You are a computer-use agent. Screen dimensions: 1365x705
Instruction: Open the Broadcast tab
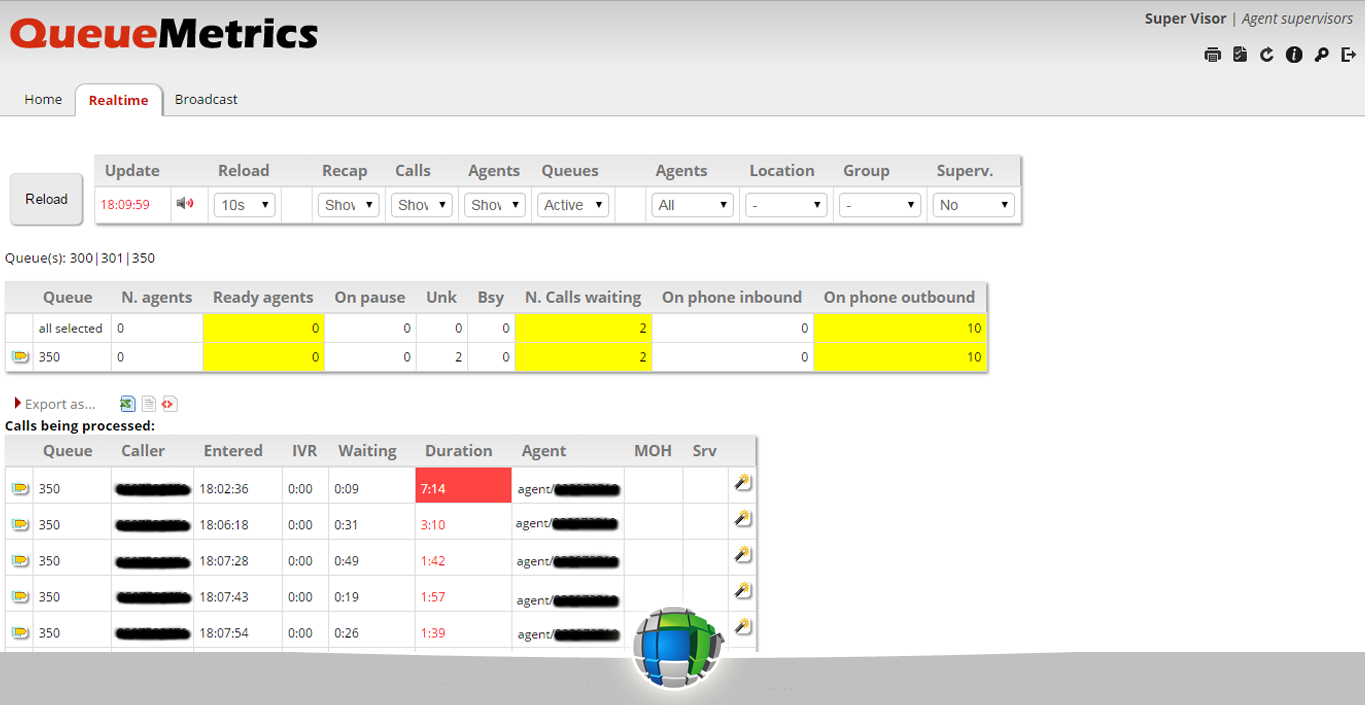(206, 100)
